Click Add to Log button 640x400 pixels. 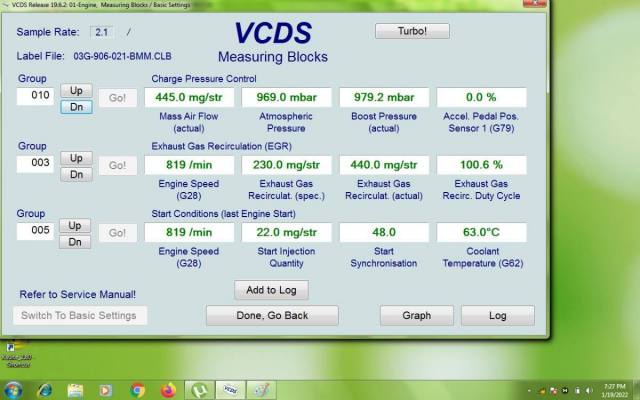(x=271, y=290)
